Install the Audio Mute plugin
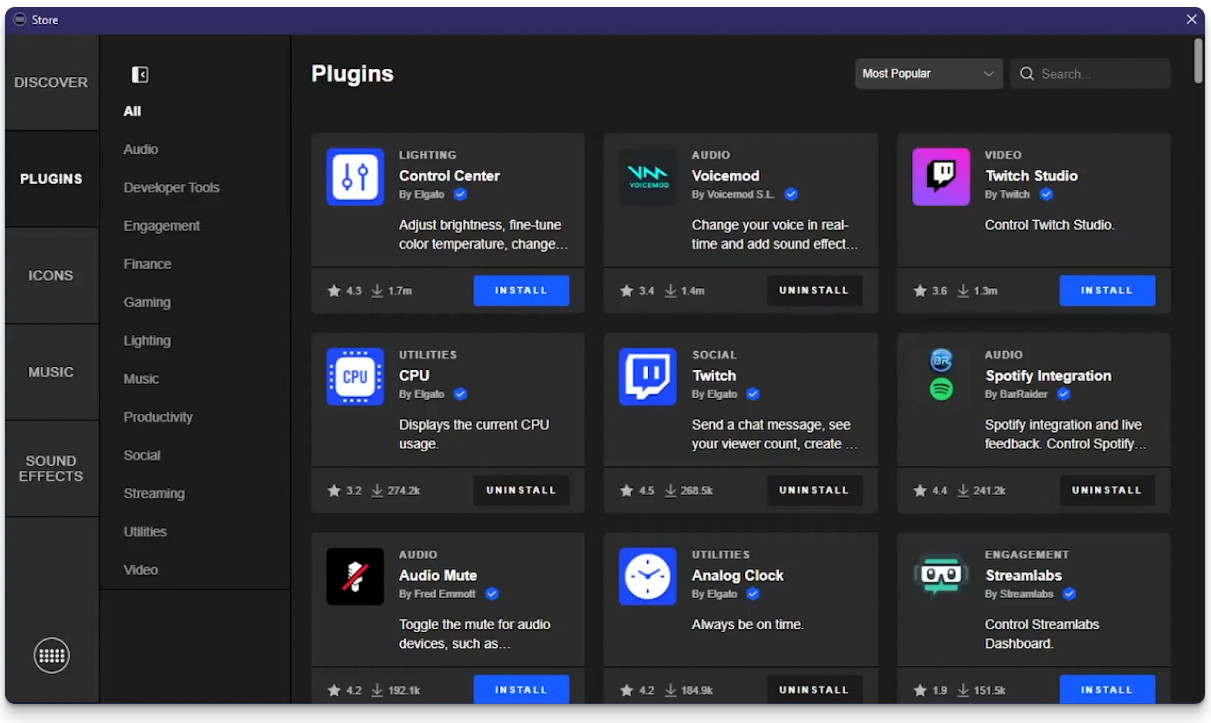This screenshot has height=723, width=1211. [521, 690]
